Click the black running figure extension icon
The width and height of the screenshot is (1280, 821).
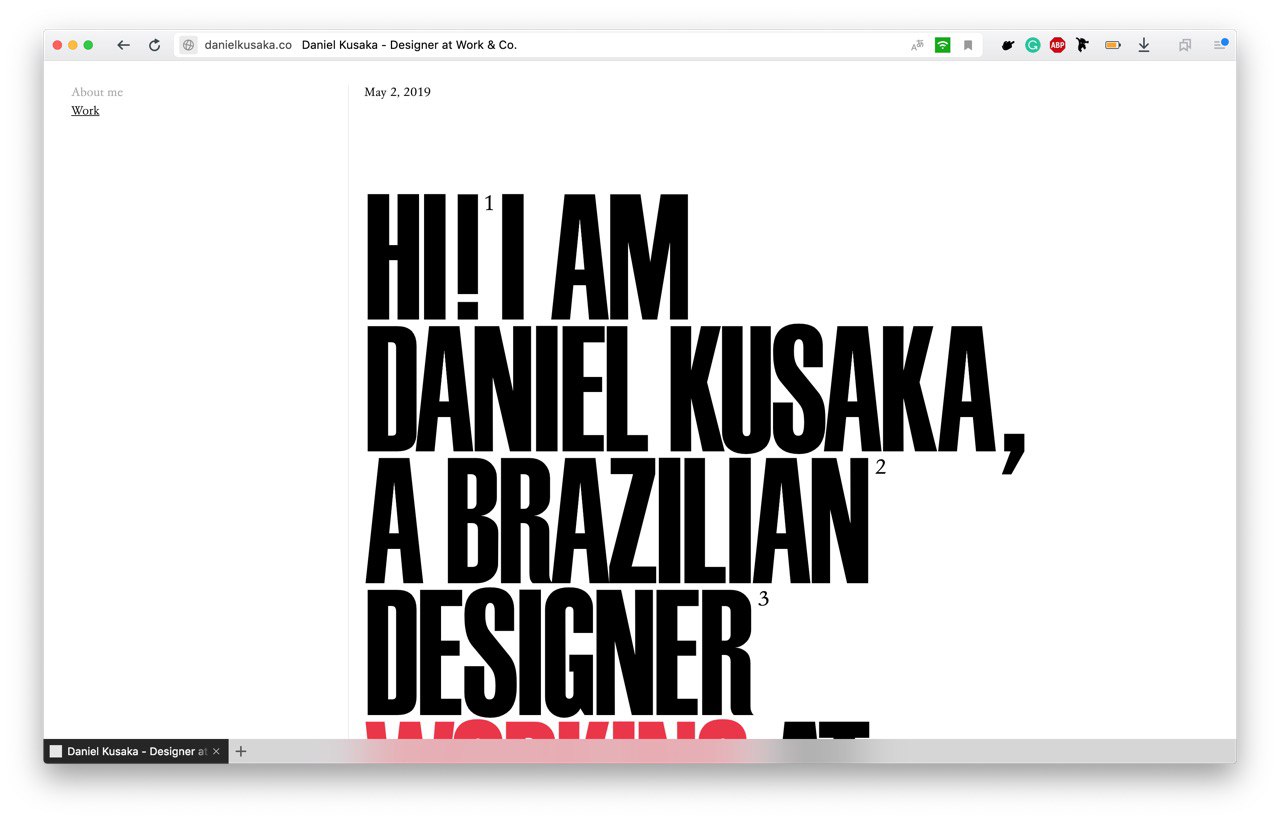pos(1082,45)
